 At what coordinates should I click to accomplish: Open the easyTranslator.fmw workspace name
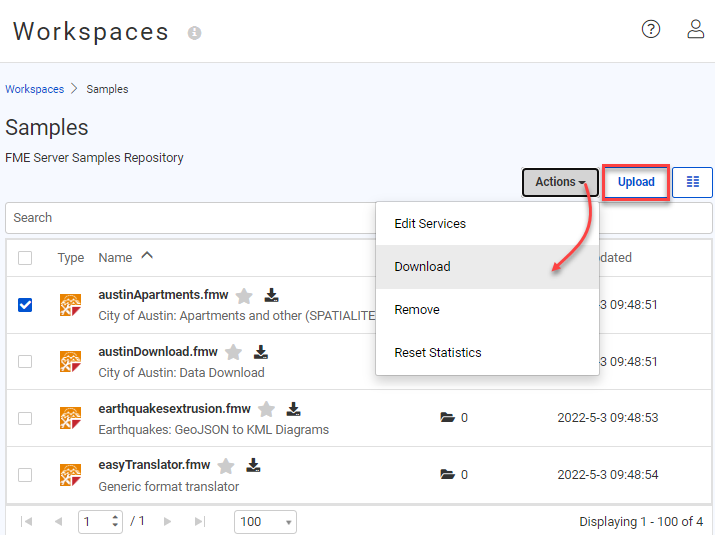pos(154,465)
